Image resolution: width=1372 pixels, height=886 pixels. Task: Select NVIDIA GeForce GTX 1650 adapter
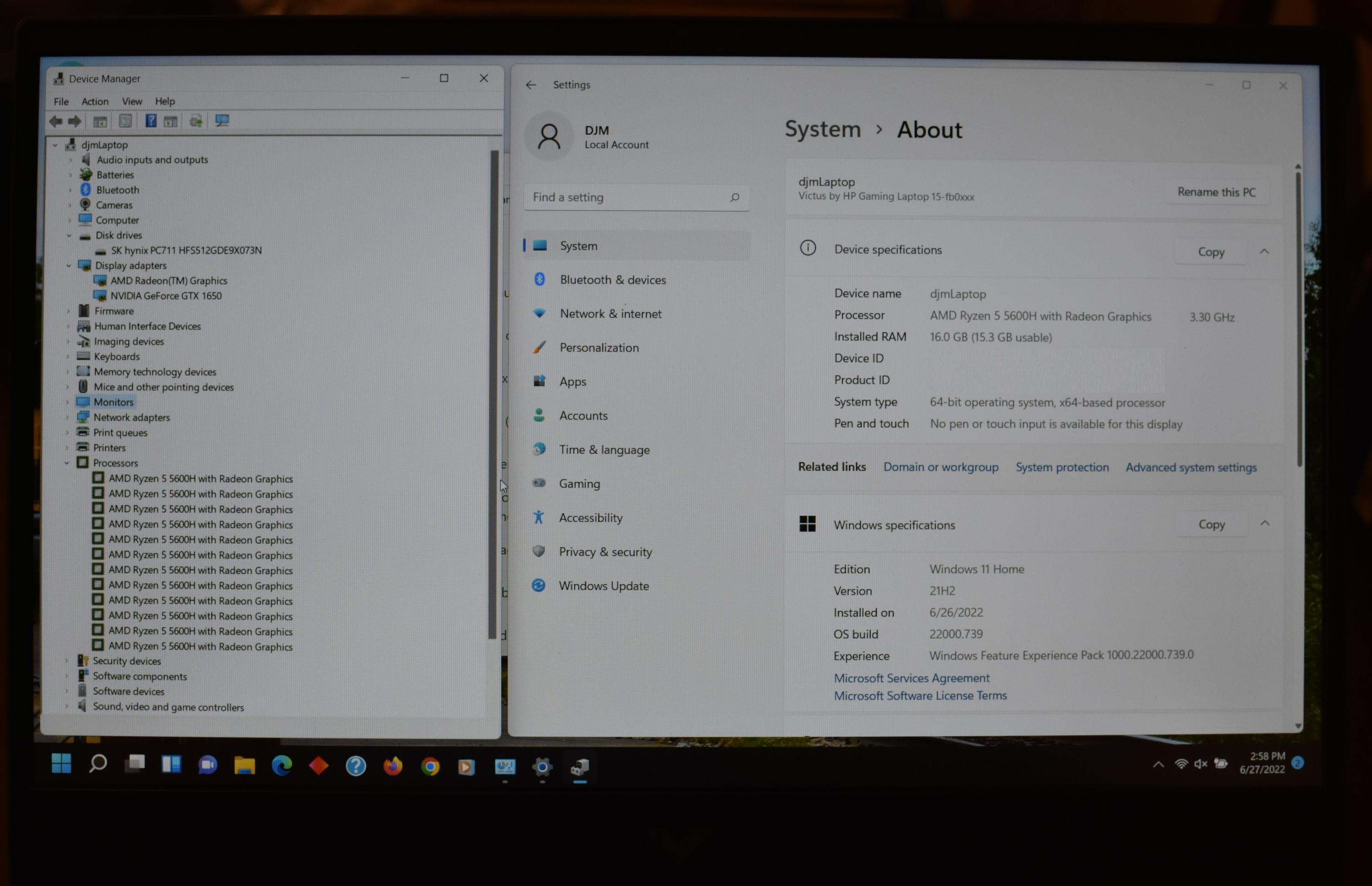[166, 296]
